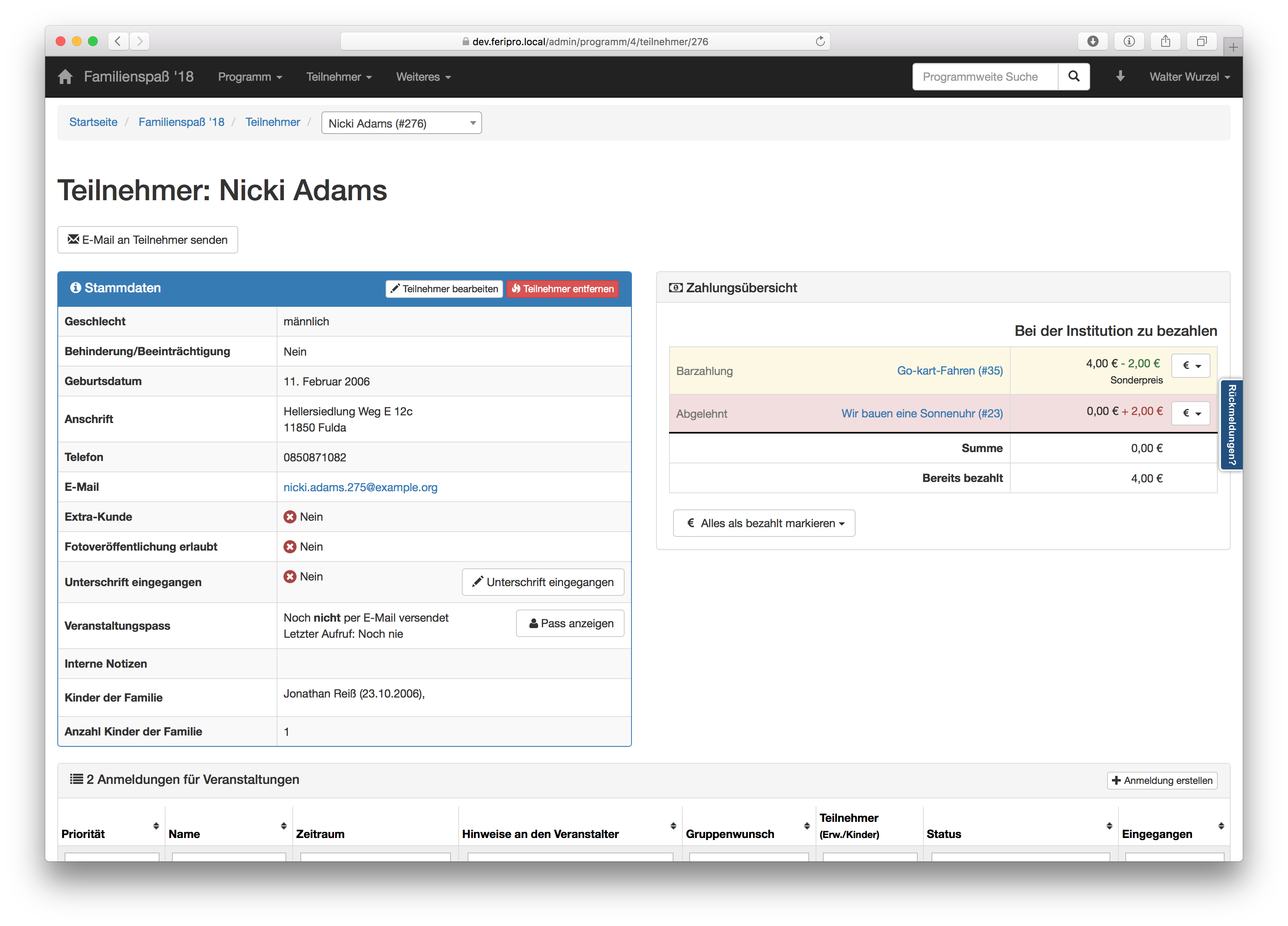Viewport: 1288px width, 926px height.
Task: Focus the Programmweite Suche field
Action: pos(985,77)
